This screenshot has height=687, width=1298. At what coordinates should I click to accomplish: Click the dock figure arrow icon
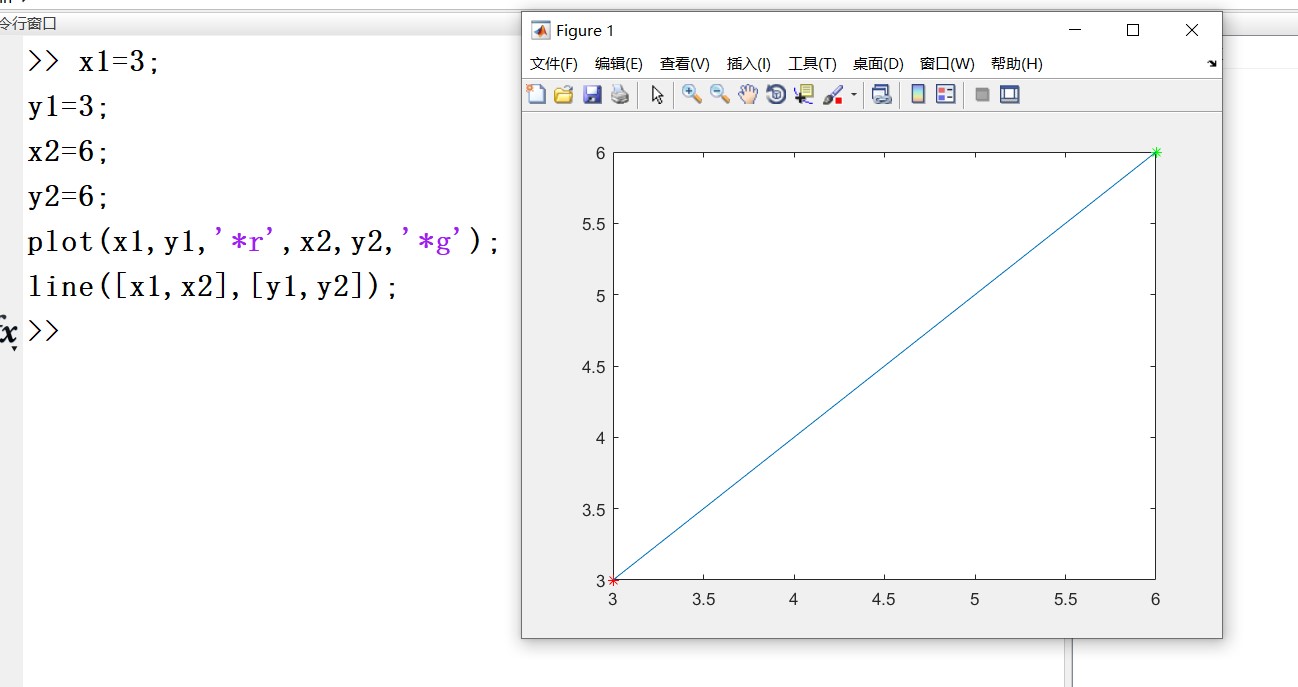point(1212,63)
